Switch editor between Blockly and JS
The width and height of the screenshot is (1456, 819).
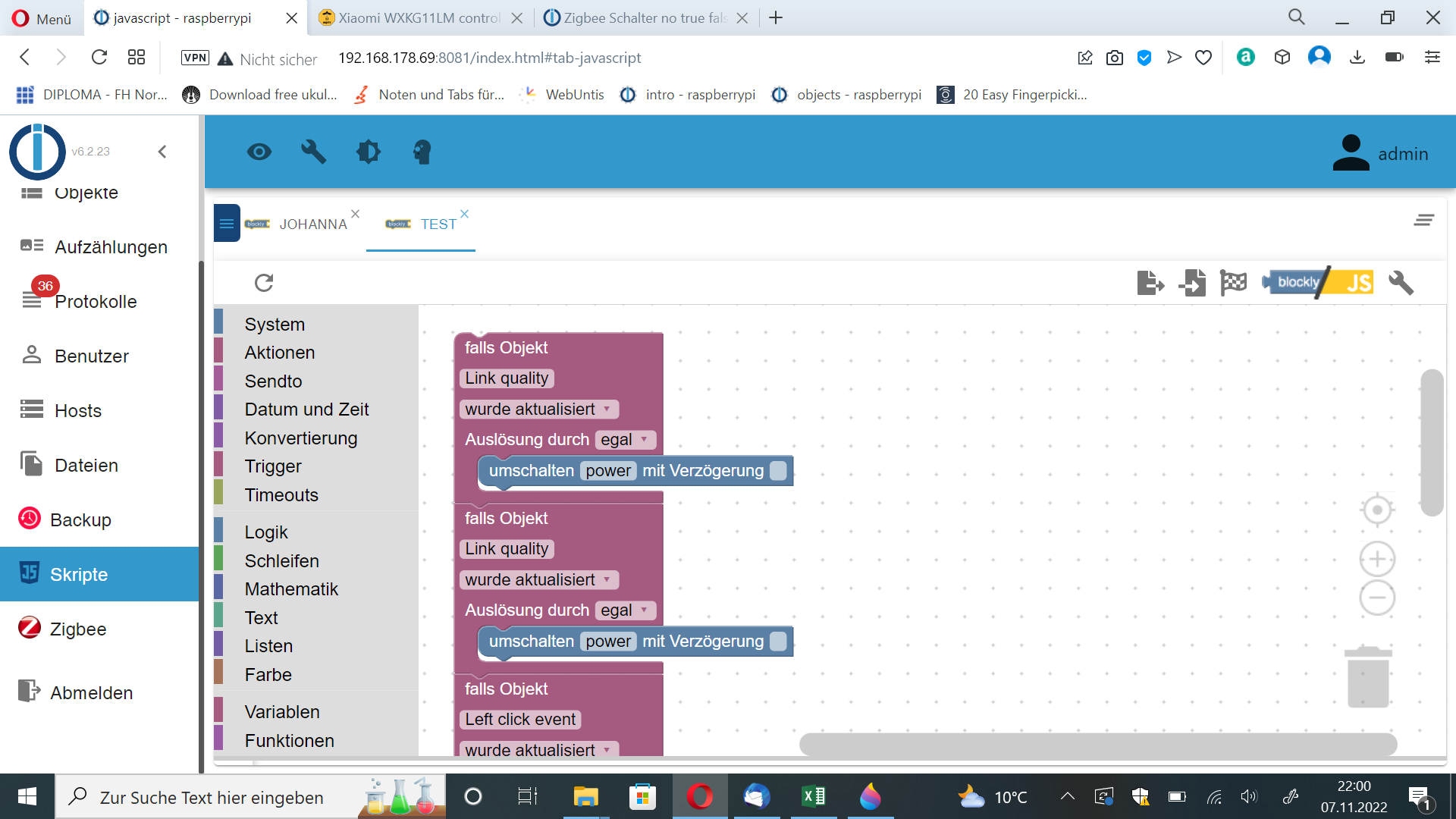click(1318, 283)
